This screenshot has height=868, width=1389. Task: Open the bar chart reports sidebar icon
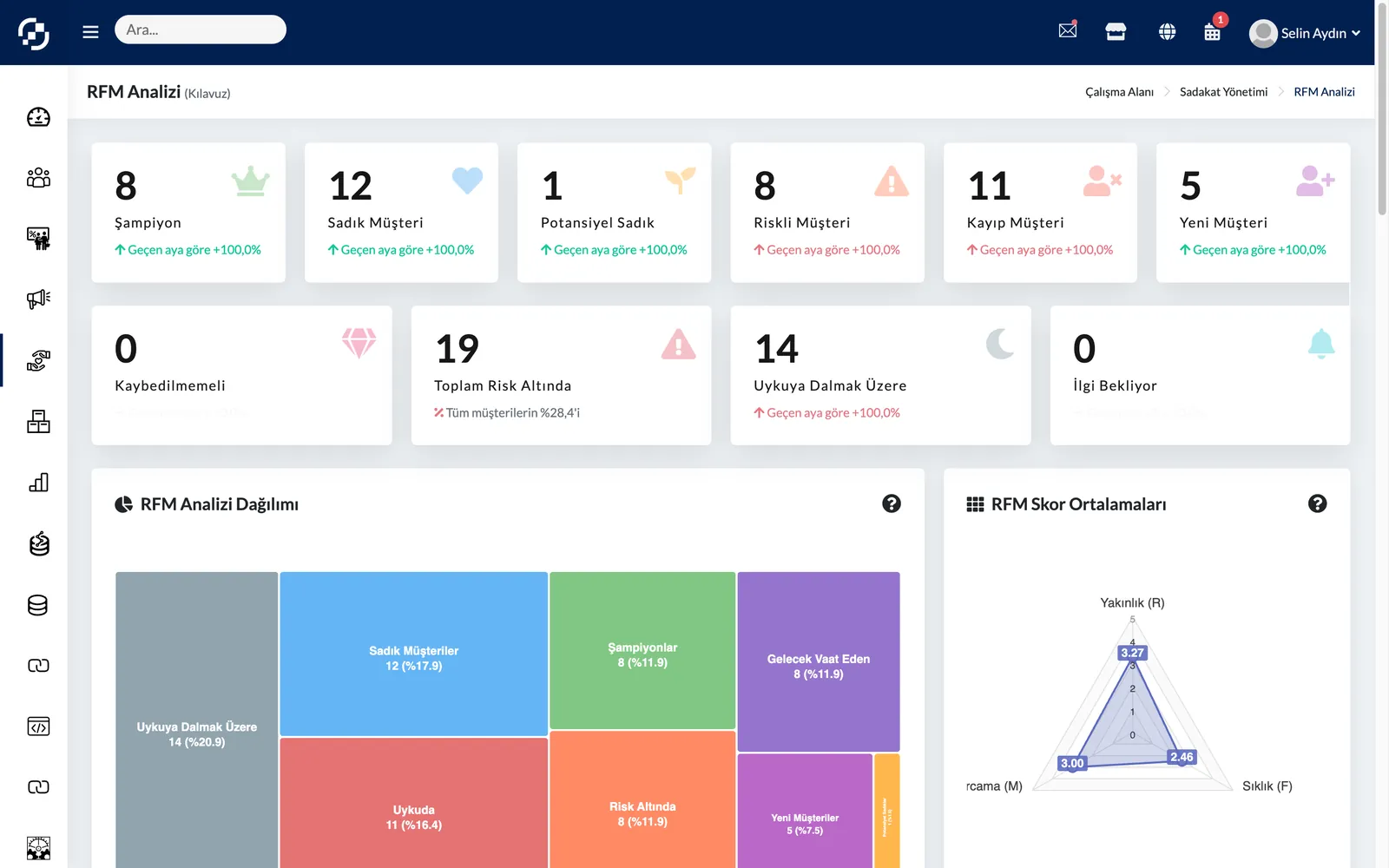[x=38, y=483]
